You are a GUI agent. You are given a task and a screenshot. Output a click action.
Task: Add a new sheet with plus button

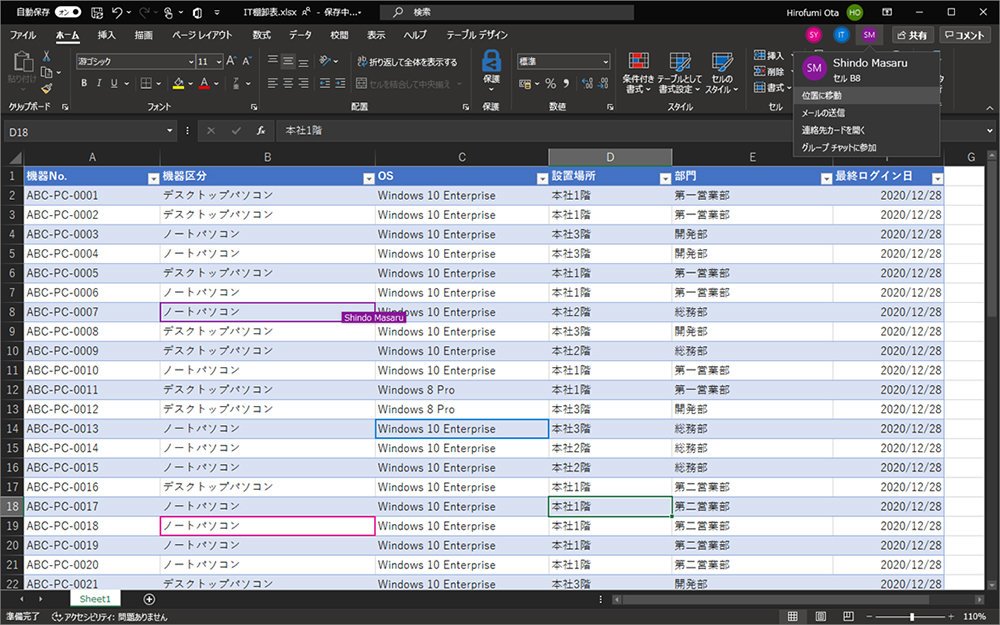point(149,599)
